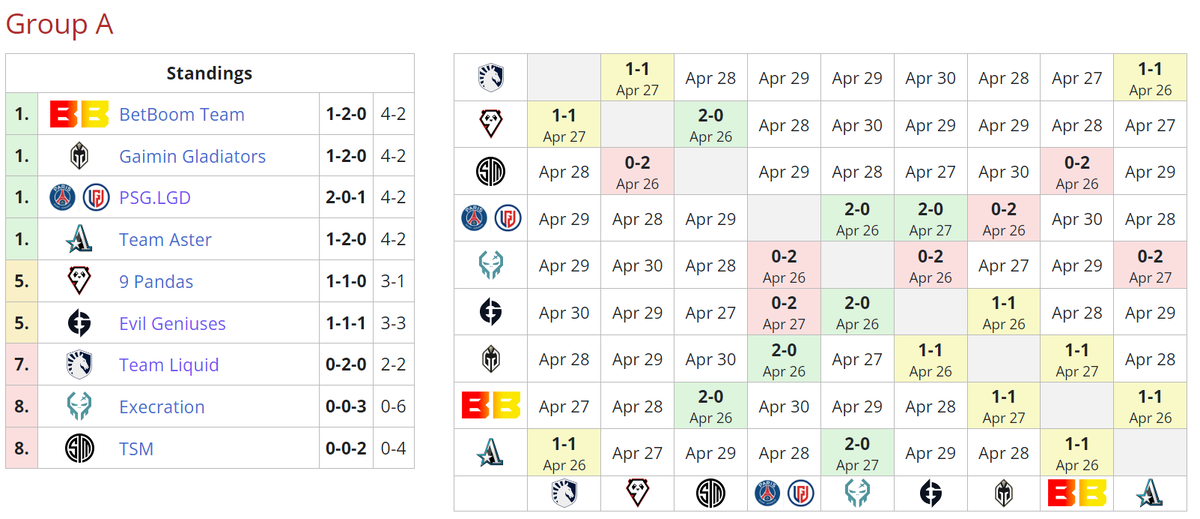
Task: Click Execration logo in crosstable left column
Action: [490, 265]
